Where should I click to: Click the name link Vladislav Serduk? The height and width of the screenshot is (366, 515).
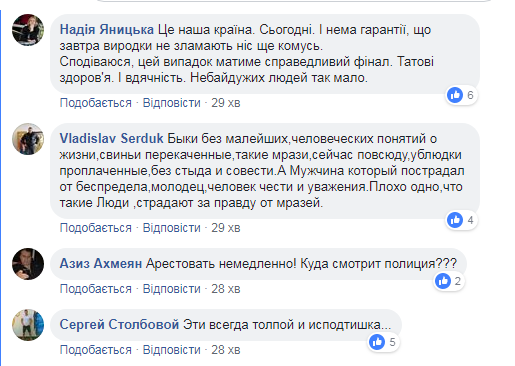112,139
